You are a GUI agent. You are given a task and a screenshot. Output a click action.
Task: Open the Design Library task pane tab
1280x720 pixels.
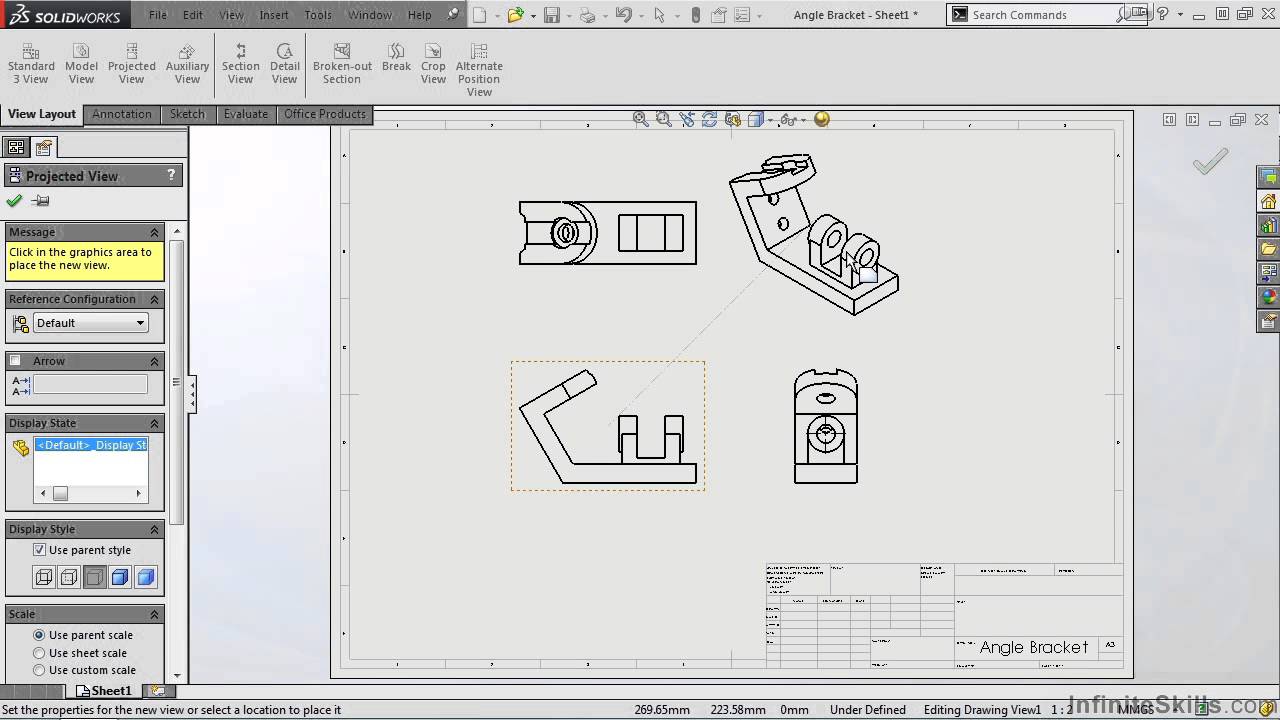[1269, 225]
